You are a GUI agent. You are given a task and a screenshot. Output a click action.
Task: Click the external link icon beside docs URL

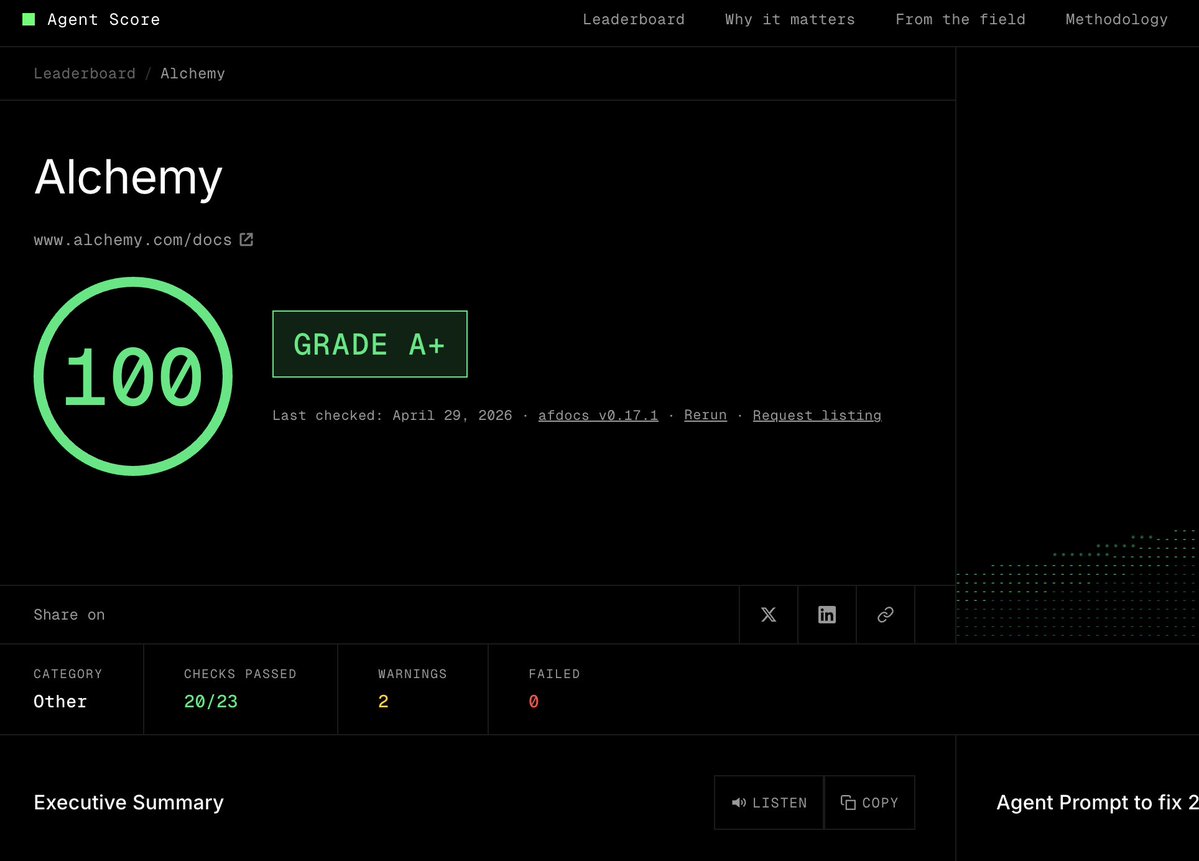pos(246,239)
